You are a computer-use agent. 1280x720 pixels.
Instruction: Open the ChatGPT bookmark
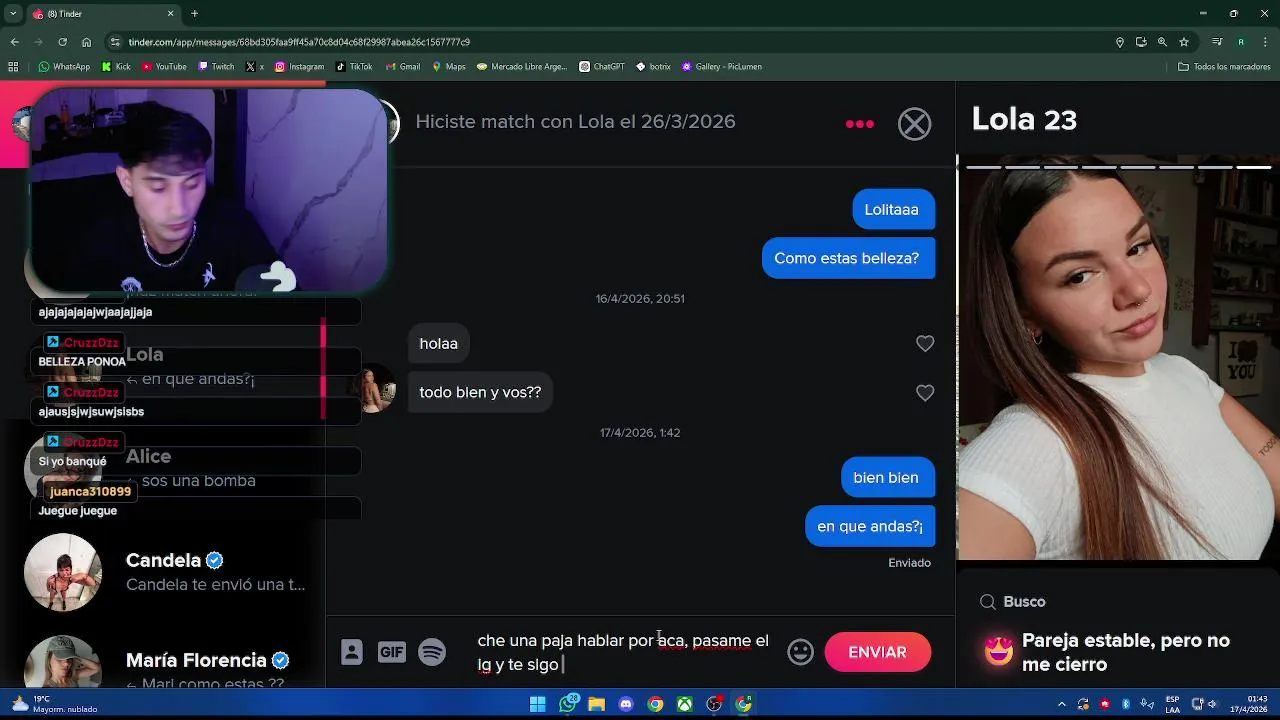(x=602, y=67)
